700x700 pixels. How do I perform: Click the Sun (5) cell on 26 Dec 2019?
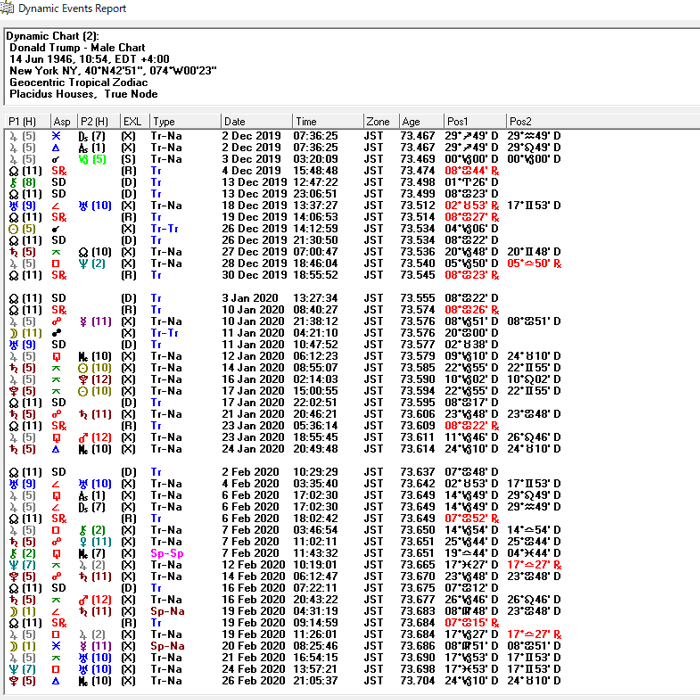(x=22, y=229)
